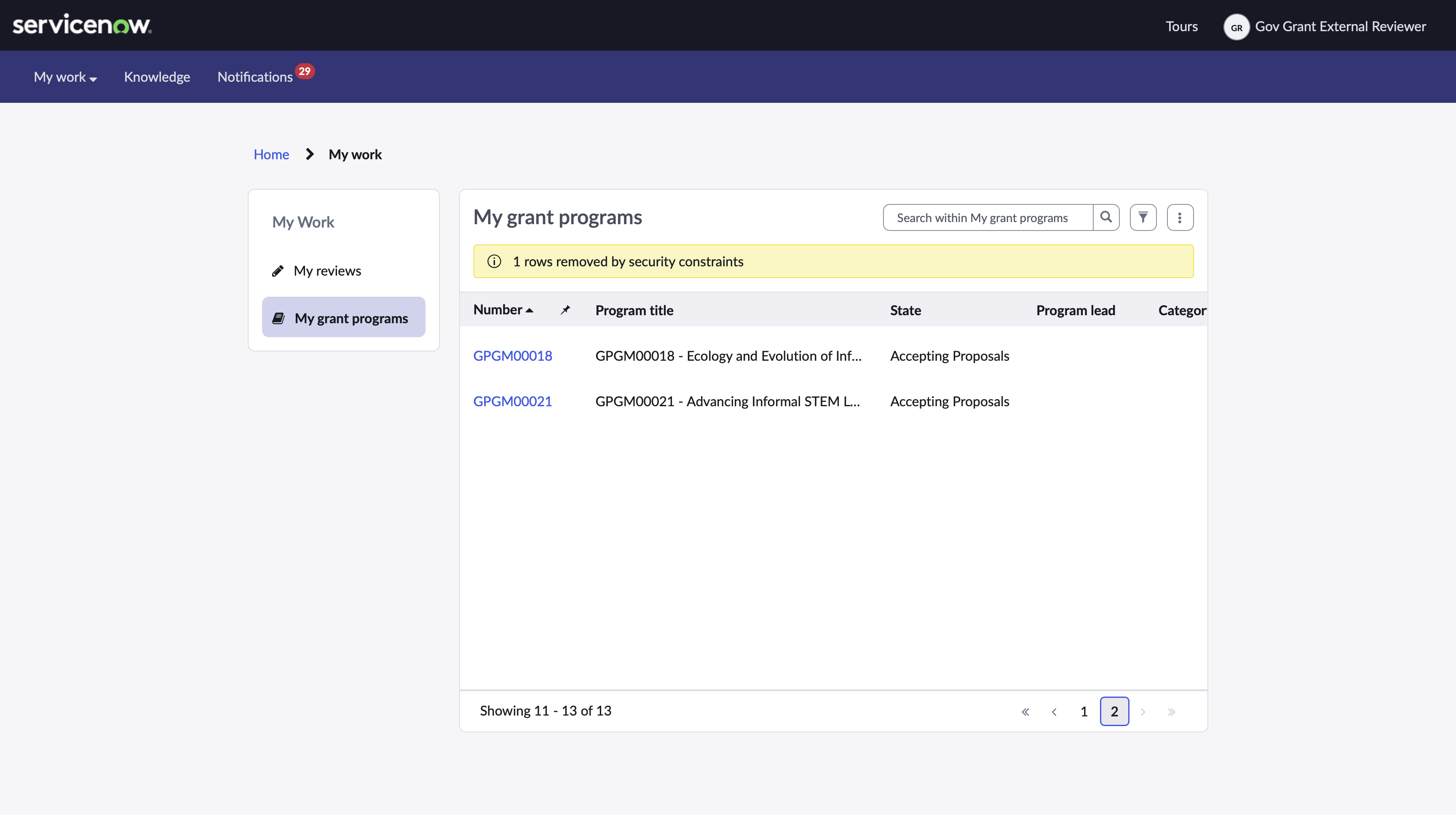Open Notifications in the nav bar
Viewport: 1456px width, 815px height.
click(x=255, y=77)
